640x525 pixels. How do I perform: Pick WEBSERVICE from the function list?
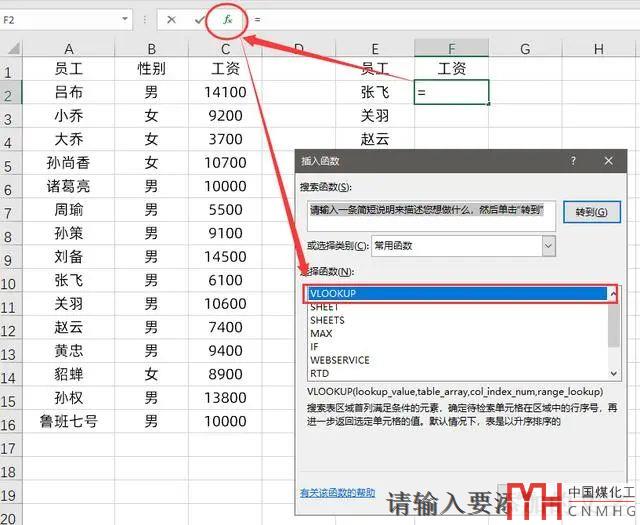point(339,359)
